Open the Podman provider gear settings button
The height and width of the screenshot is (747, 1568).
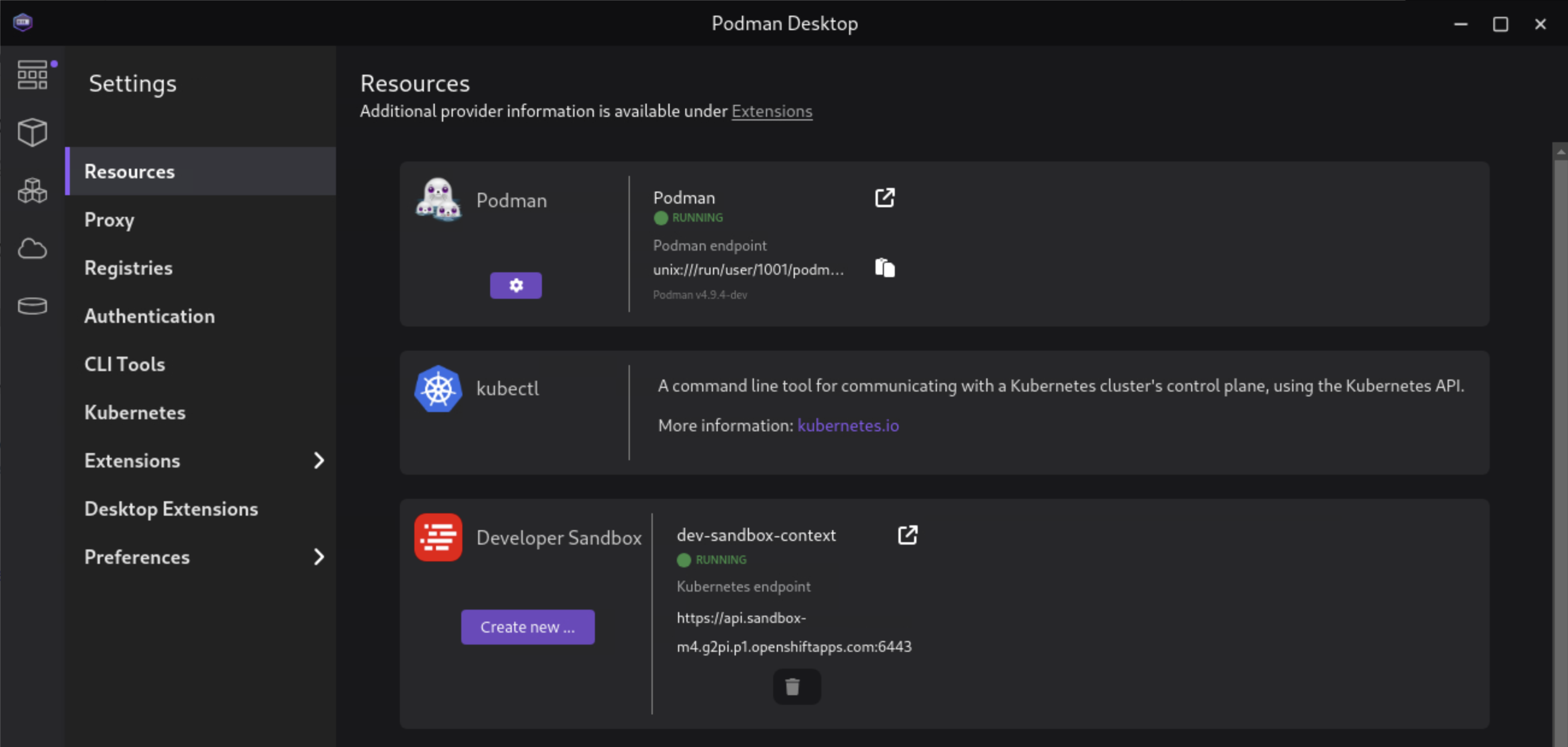pyautogui.click(x=515, y=285)
